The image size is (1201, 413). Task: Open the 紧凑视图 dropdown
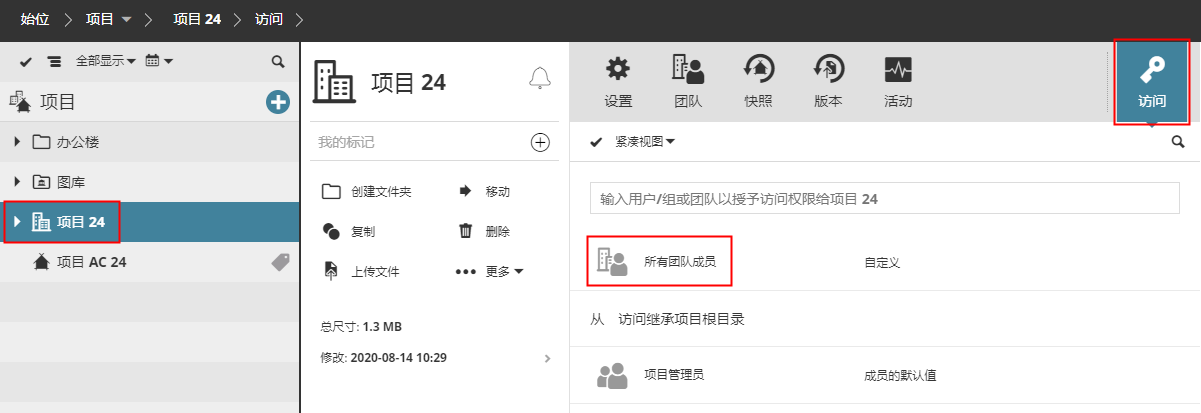(645, 142)
